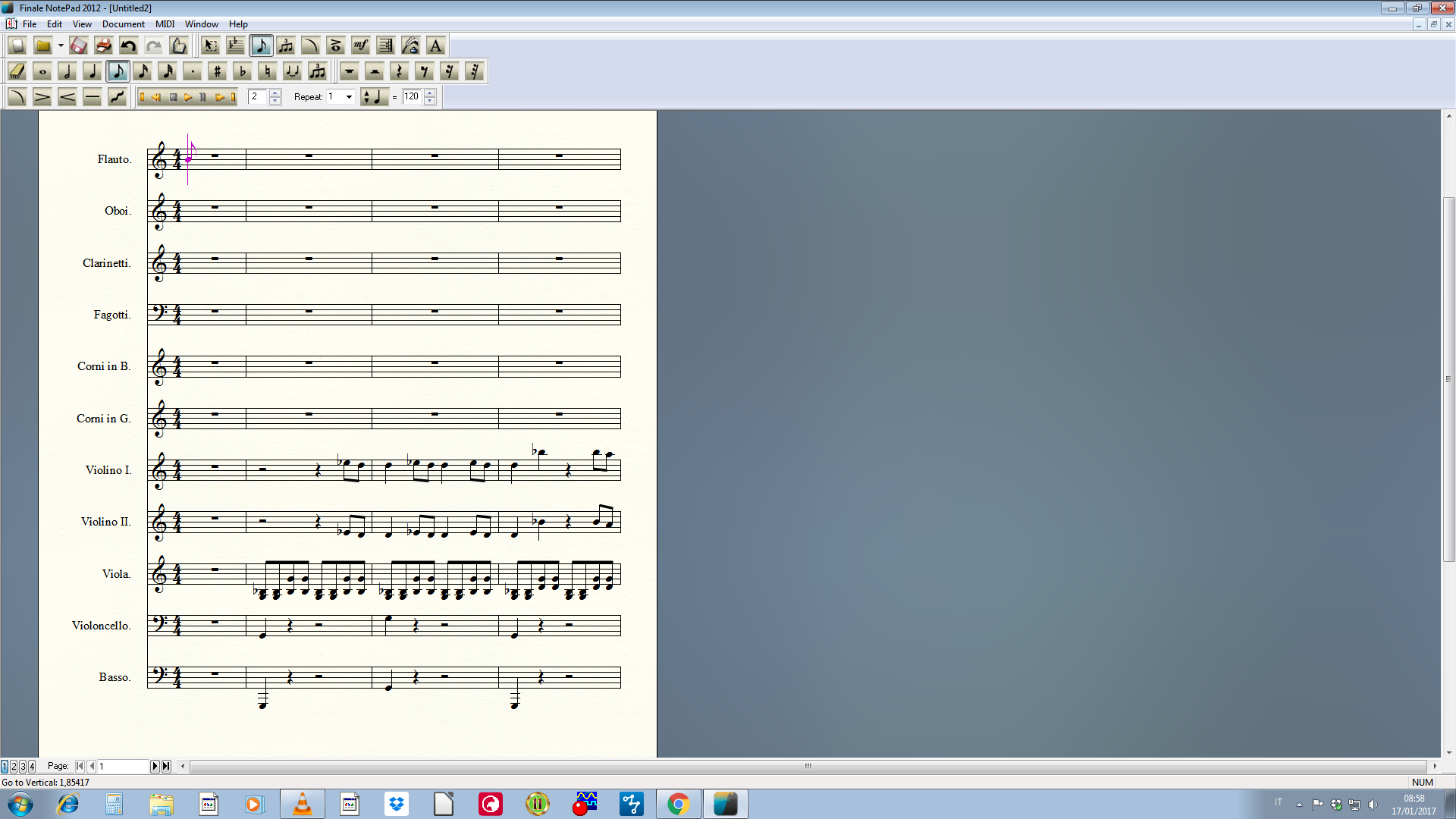1456x819 pixels.
Task: Choose quarter note duration
Action: point(93,71)
